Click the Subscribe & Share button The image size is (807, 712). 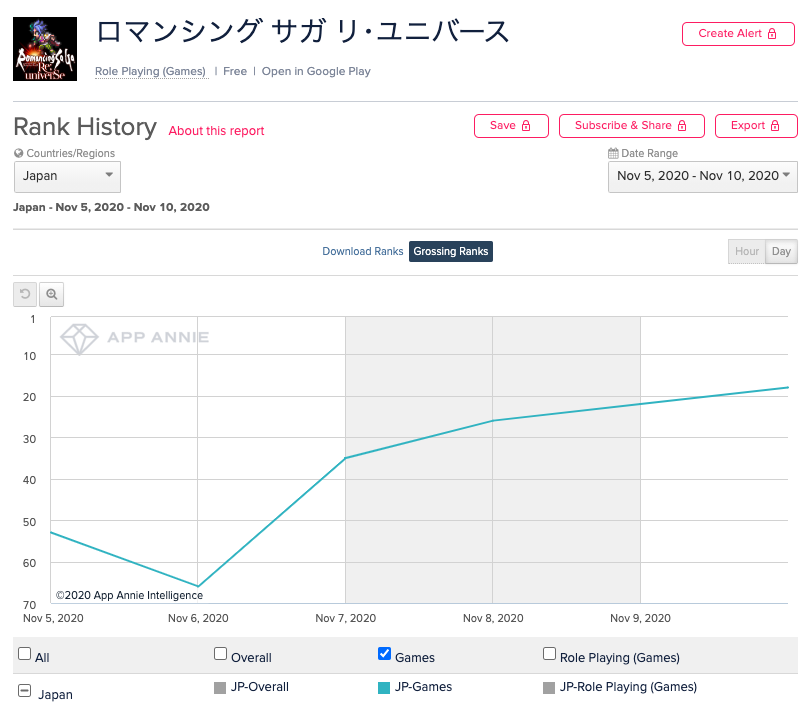[x=631, y=126]
